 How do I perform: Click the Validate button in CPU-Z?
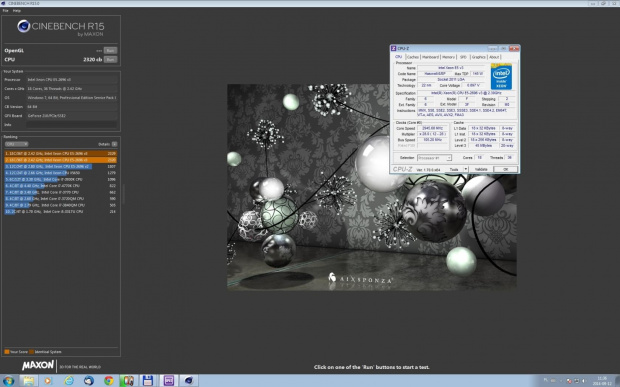481,169
